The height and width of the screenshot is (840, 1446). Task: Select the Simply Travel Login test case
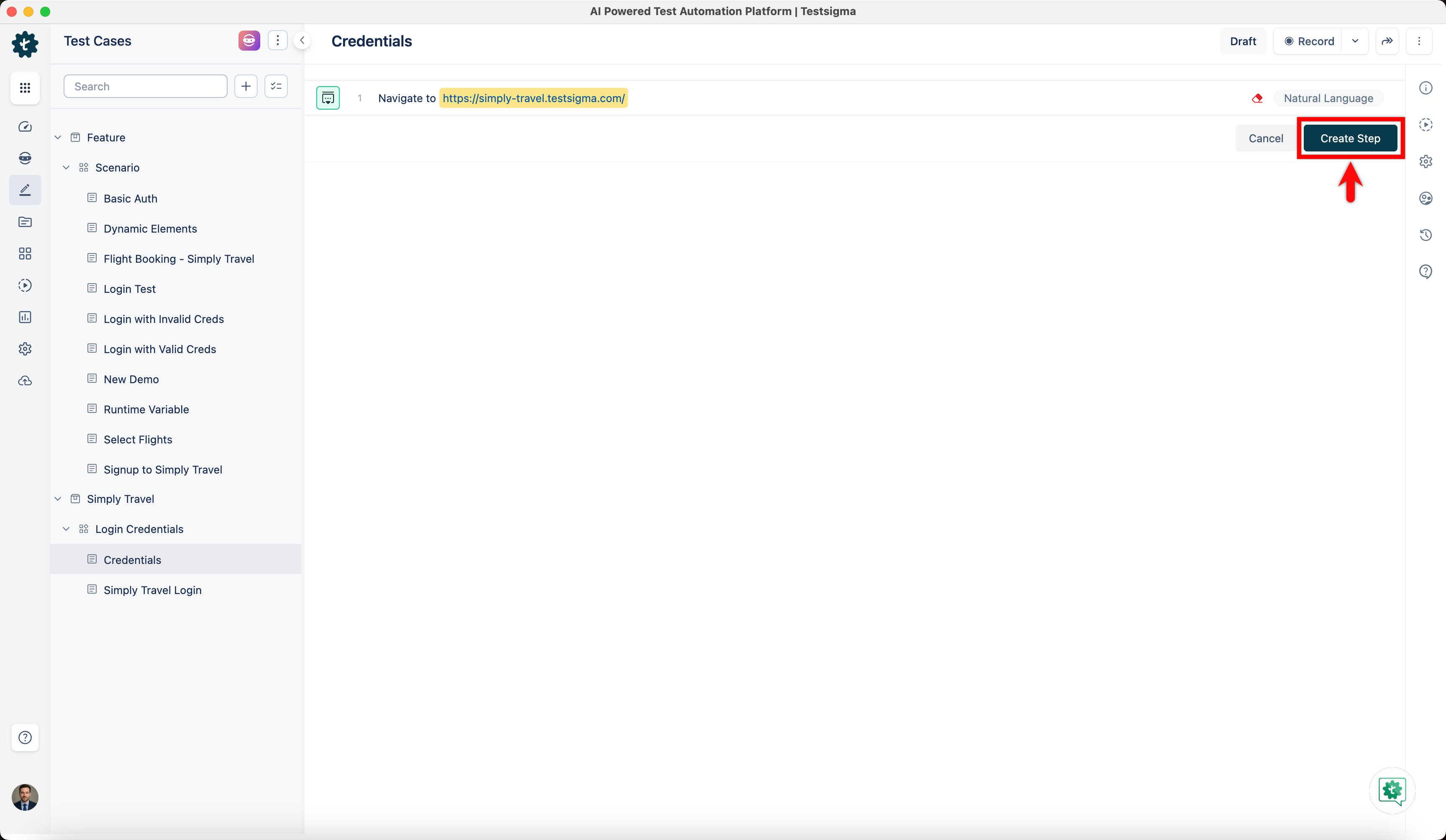152,589
